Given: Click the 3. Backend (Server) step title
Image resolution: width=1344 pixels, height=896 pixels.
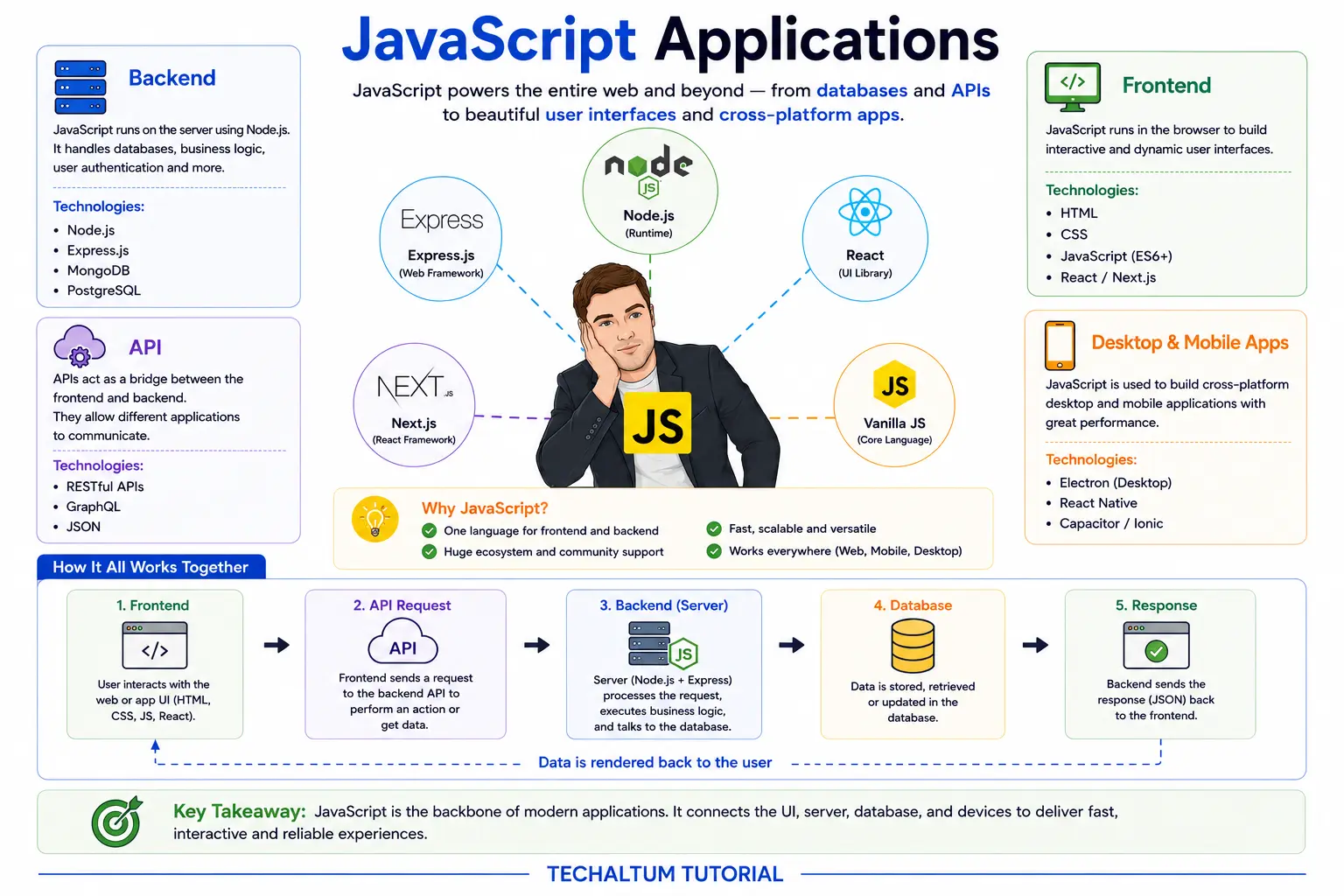Looking at the screenshot, I should 663,605.
